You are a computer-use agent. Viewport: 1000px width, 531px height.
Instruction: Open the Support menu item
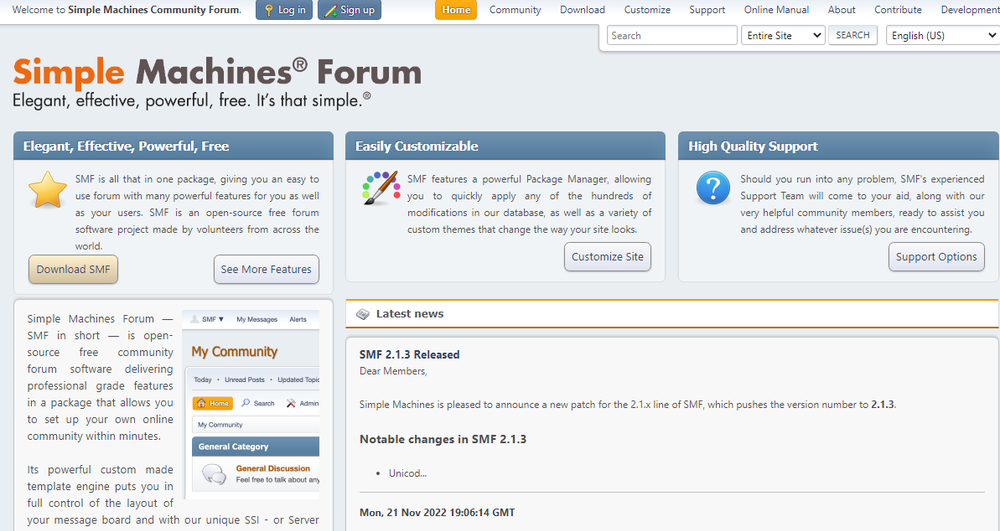point(707,10)
